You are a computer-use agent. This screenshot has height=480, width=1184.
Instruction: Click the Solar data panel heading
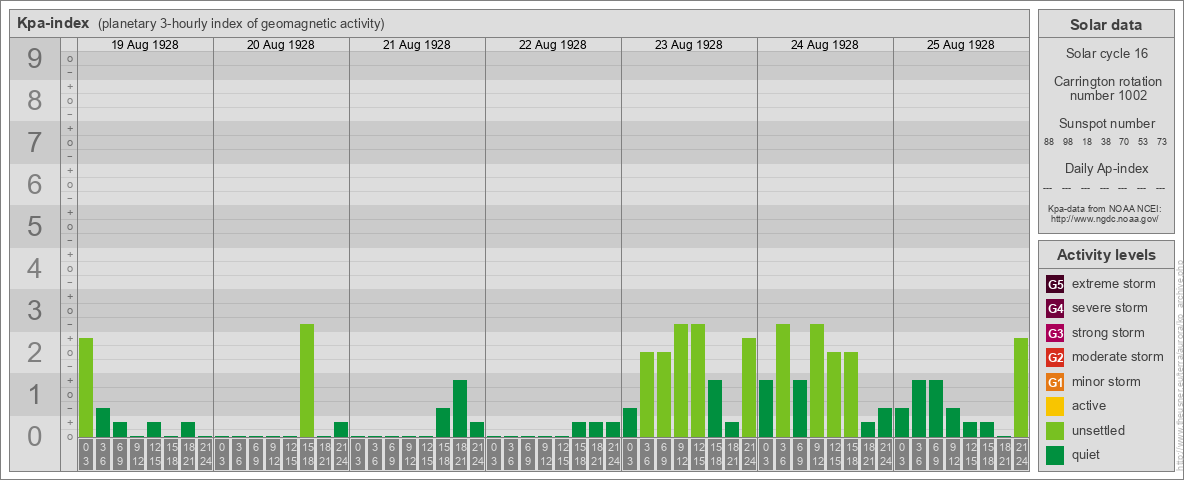click(1106, 25)
